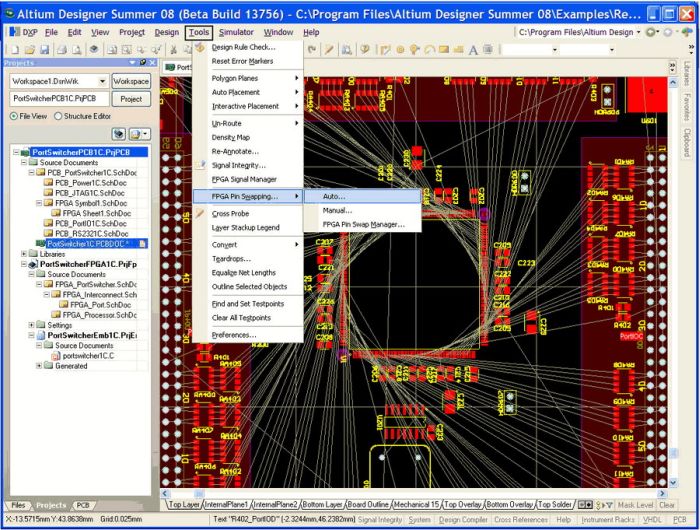Open portswitcher1C.C file in tree

88,356
